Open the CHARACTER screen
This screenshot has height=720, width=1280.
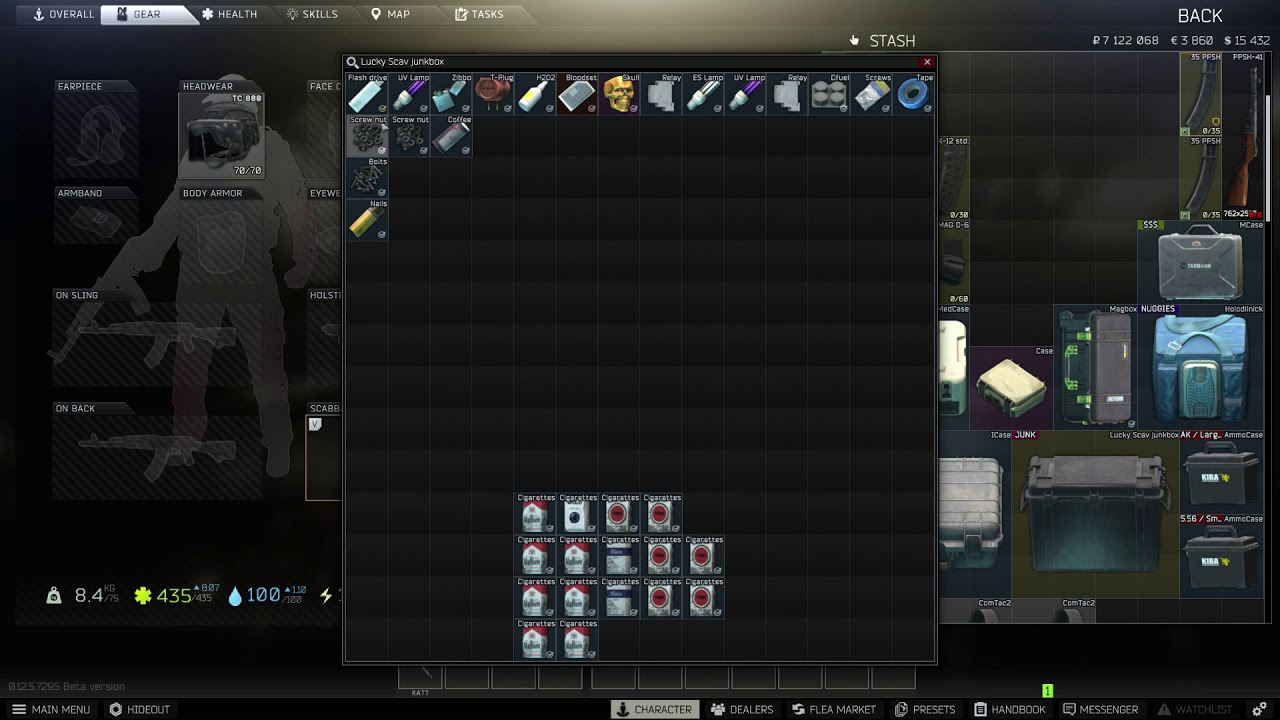(654, 709)
